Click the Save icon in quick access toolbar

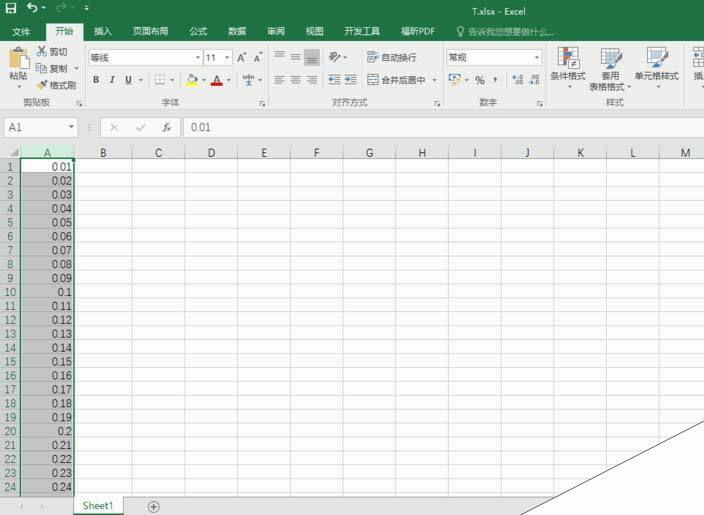pos(11,9)
